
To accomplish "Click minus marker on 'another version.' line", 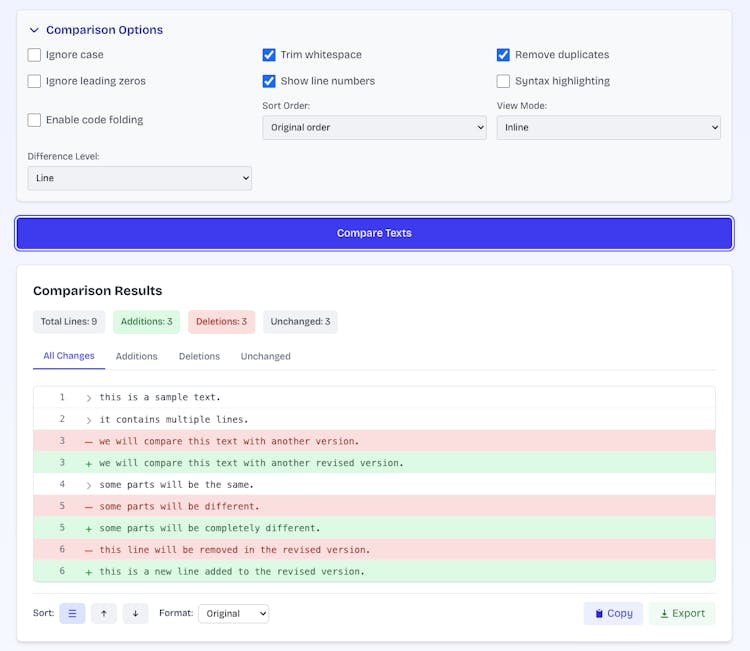I will click(x=88, y=442).
